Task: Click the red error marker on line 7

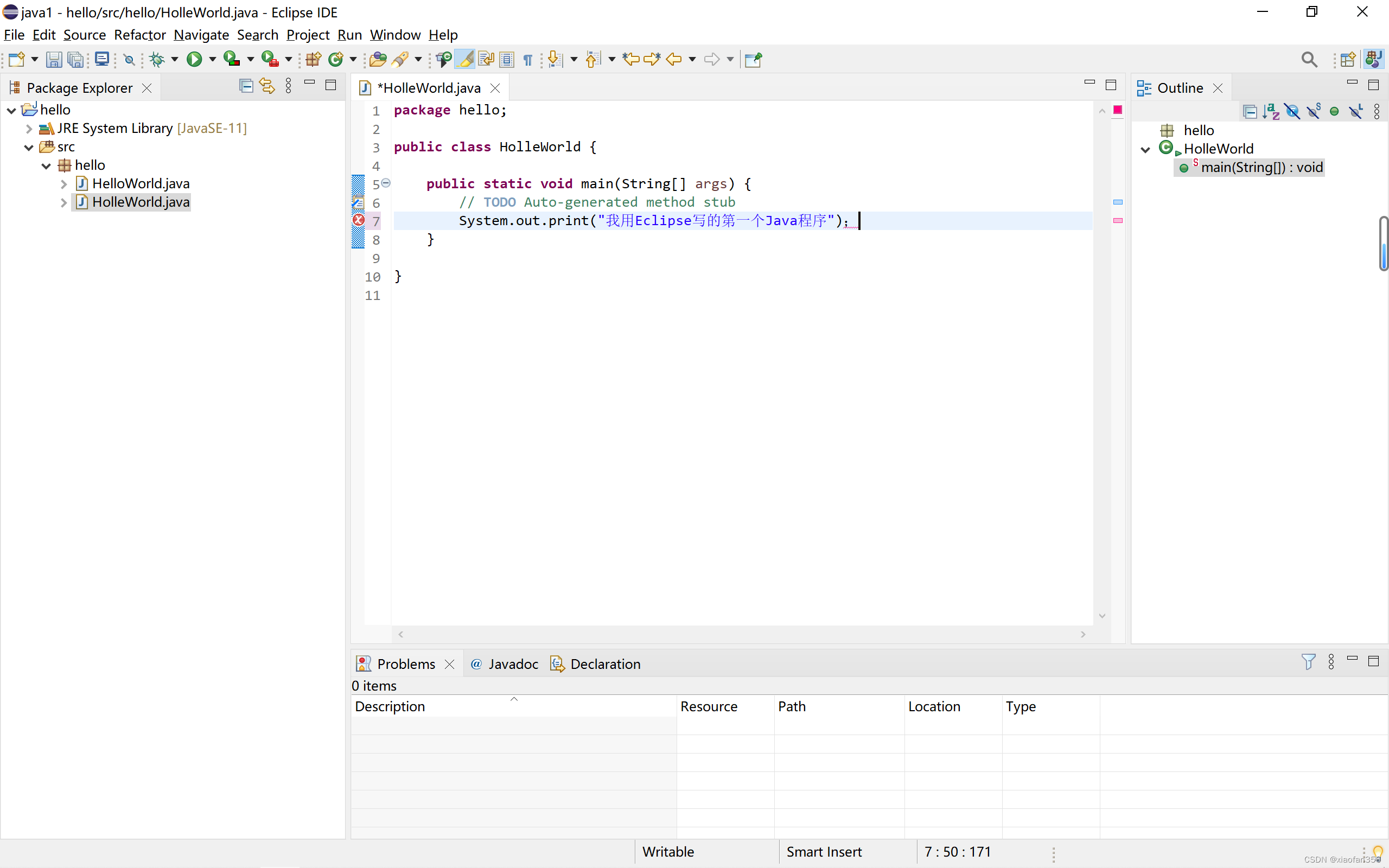Action: click(358, 220)
